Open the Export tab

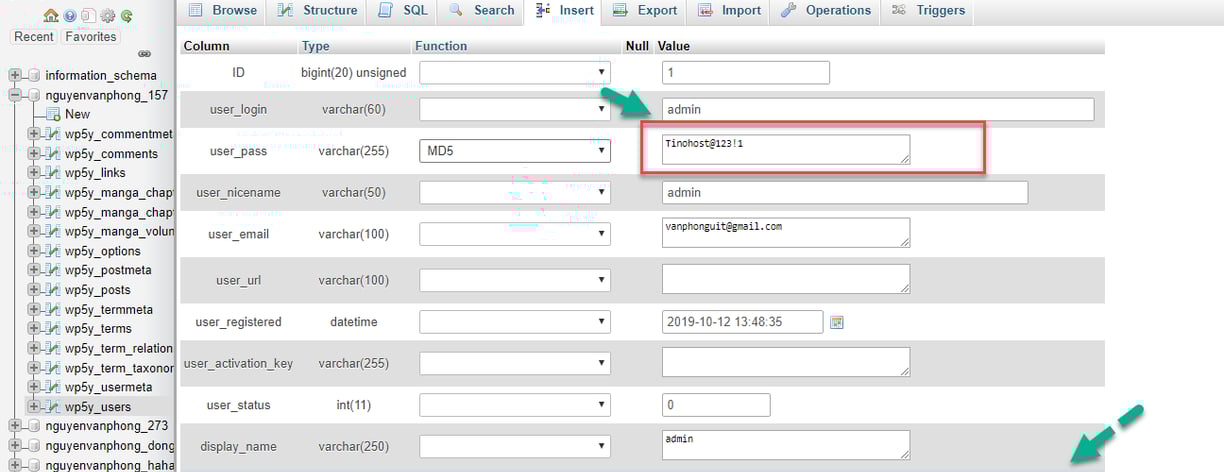click(644, 11)
